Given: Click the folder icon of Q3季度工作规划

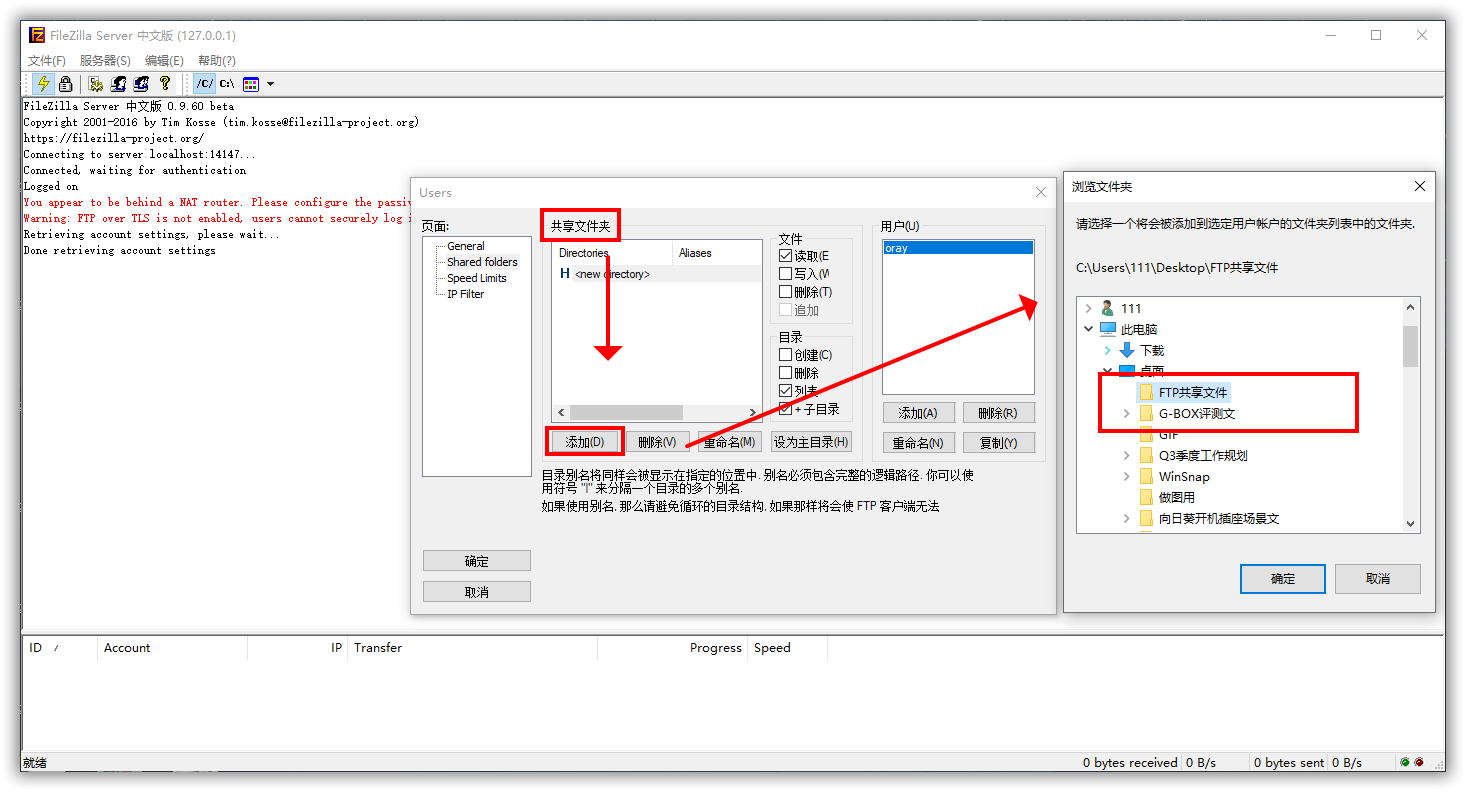Looking at the screenshot, I should coord(1146,455).
